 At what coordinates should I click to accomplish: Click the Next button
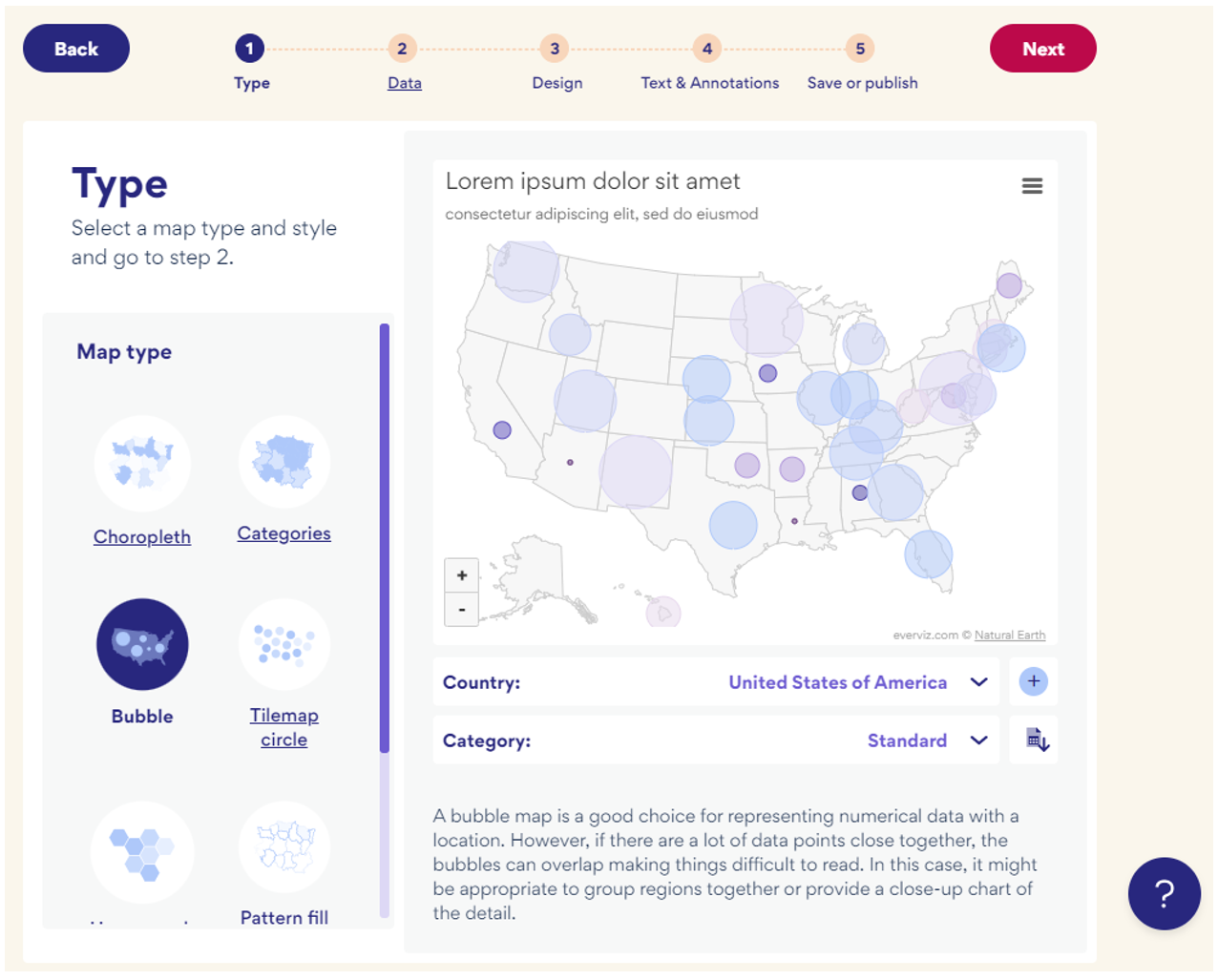coord(1042,48)
